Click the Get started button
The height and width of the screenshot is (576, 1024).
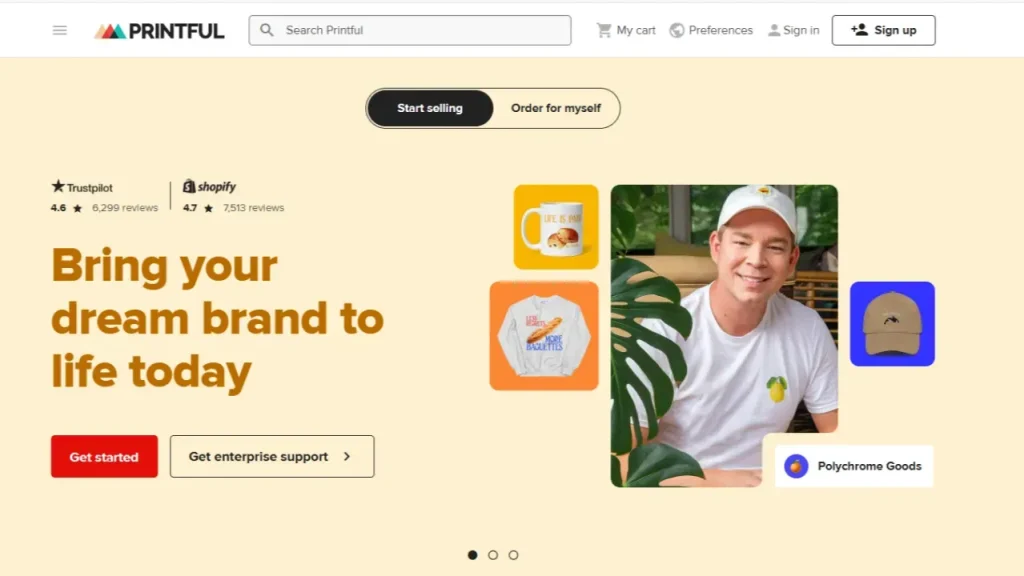tap(104, 456)
